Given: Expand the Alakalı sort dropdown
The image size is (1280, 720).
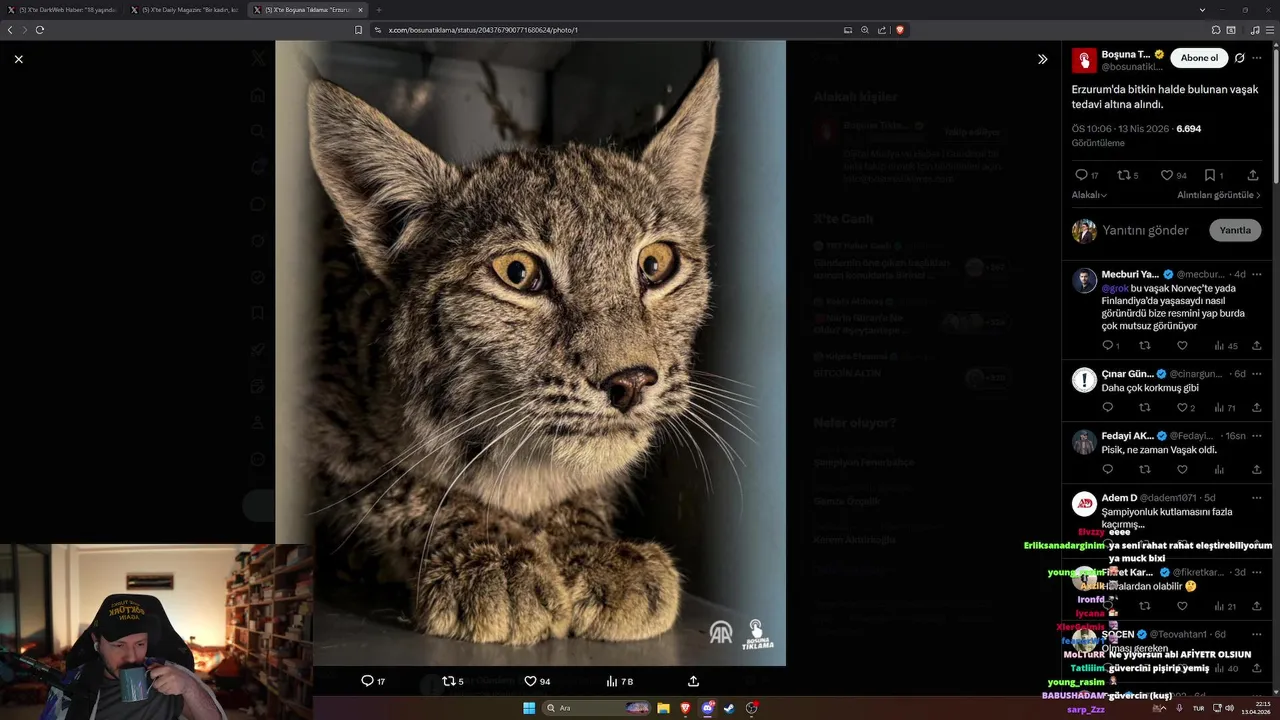Looking at the screenshot, I should click(1089, 195).
